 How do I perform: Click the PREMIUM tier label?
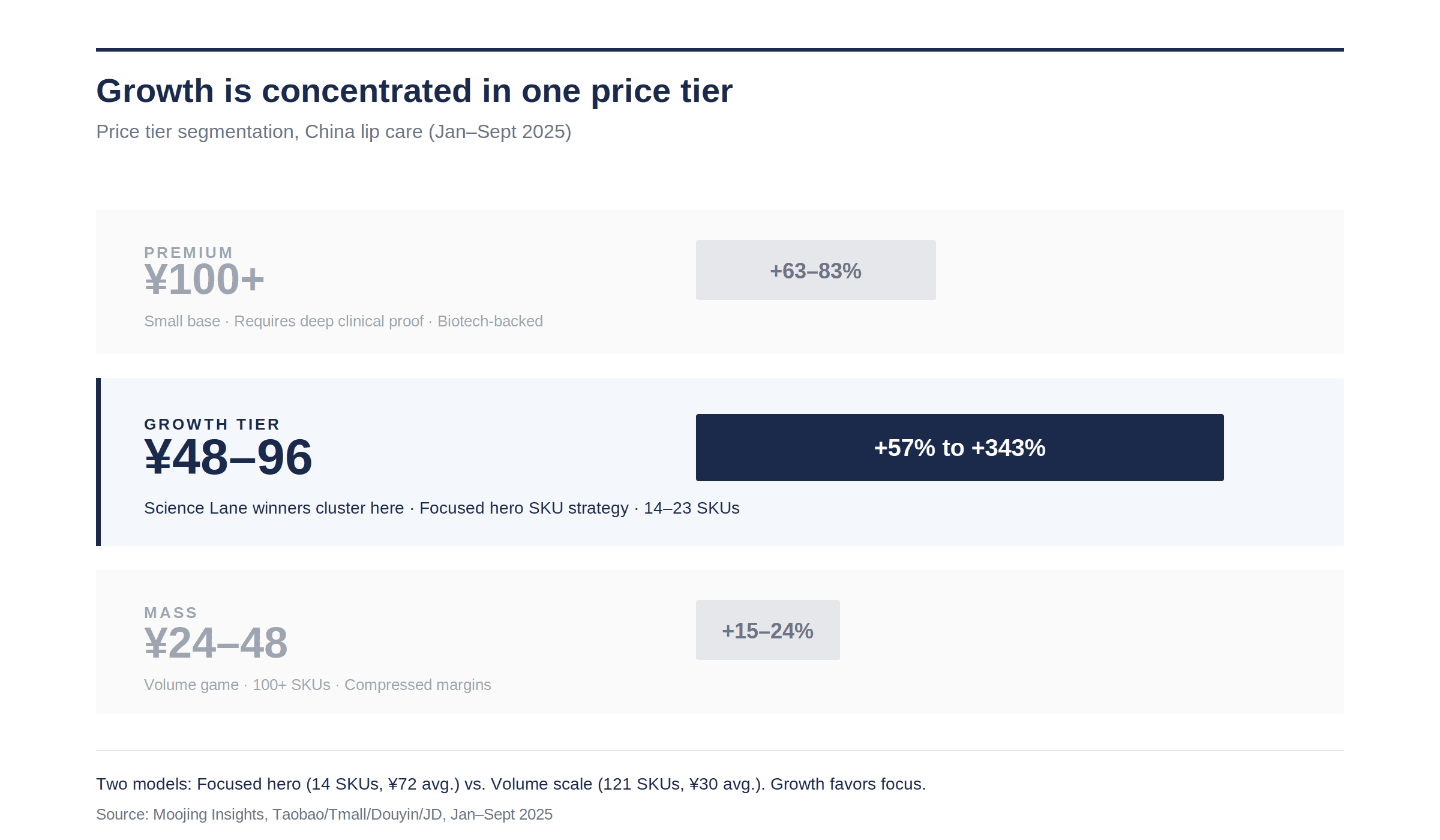pos(188,253)
